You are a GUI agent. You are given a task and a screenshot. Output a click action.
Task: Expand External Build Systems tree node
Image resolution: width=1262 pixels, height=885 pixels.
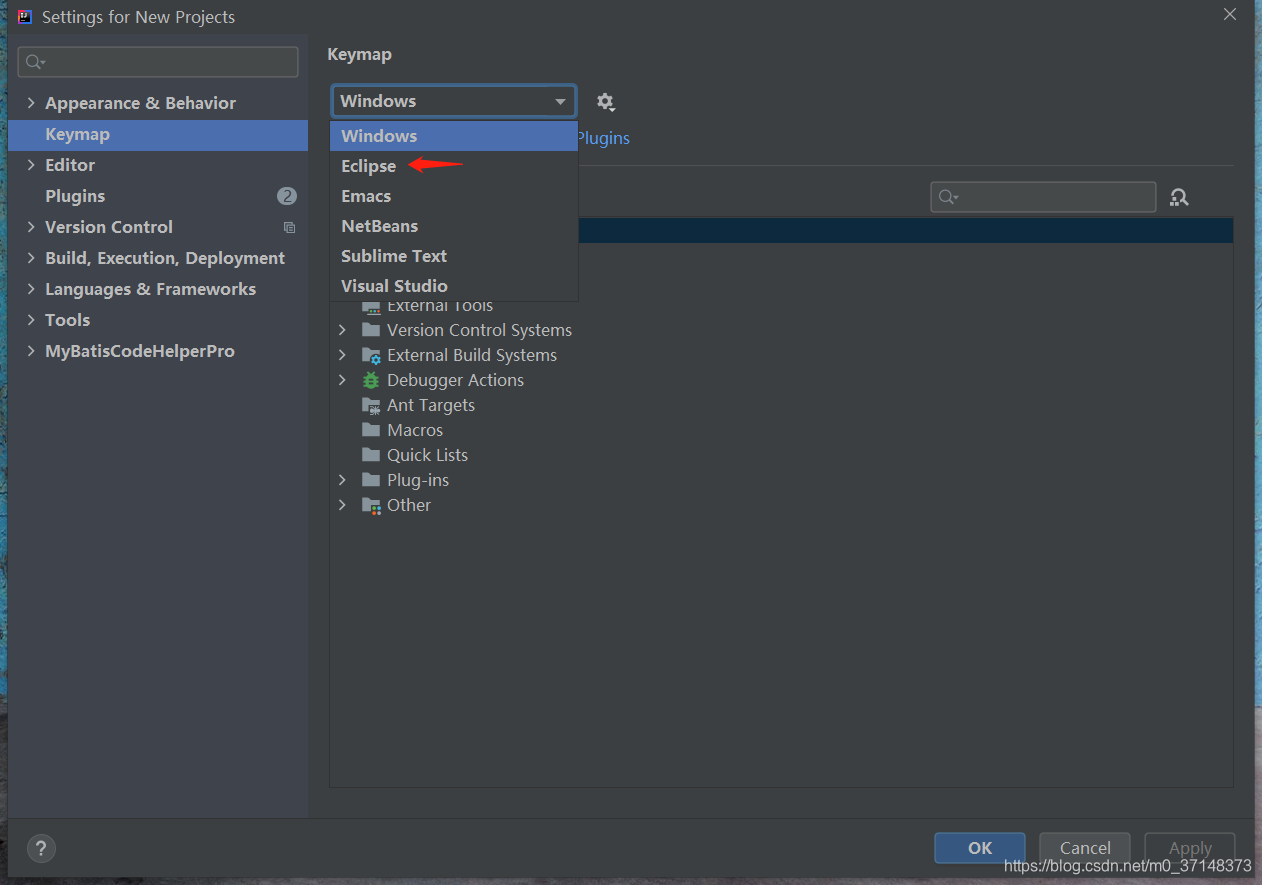point(342,355)
